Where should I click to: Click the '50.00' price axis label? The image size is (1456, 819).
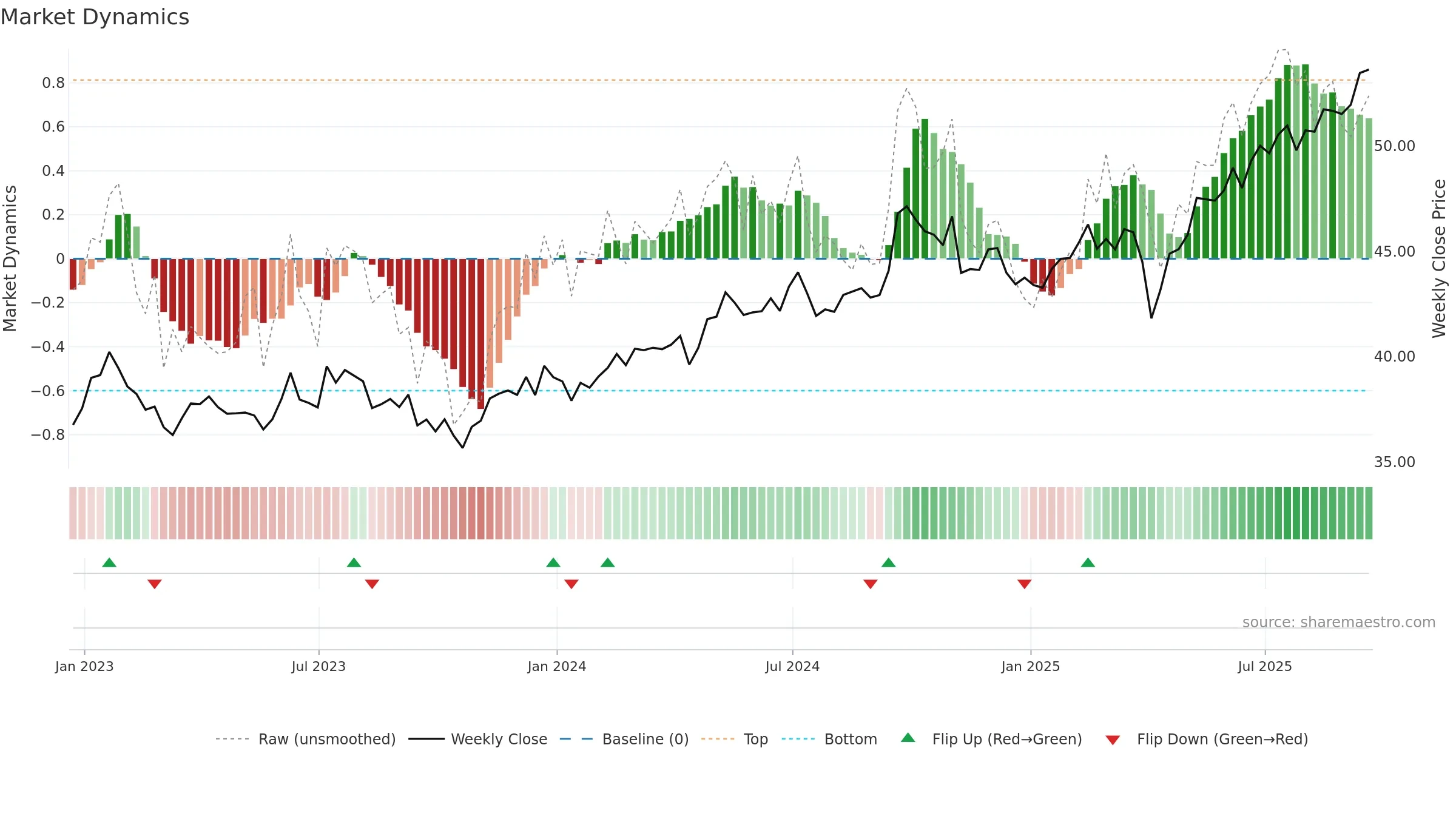coord(1395,146)
